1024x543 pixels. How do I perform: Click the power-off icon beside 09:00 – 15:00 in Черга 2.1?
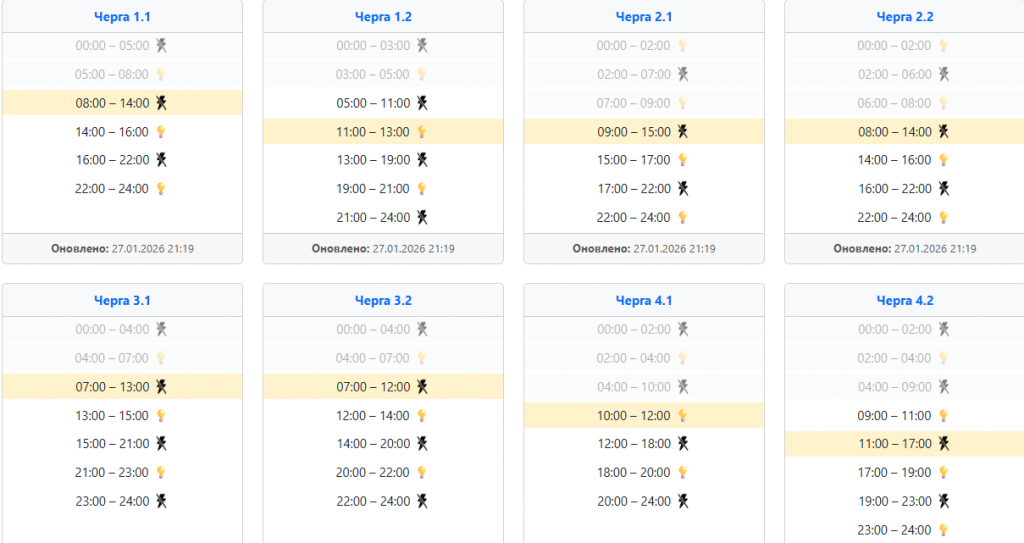click(x=682, y=131)
